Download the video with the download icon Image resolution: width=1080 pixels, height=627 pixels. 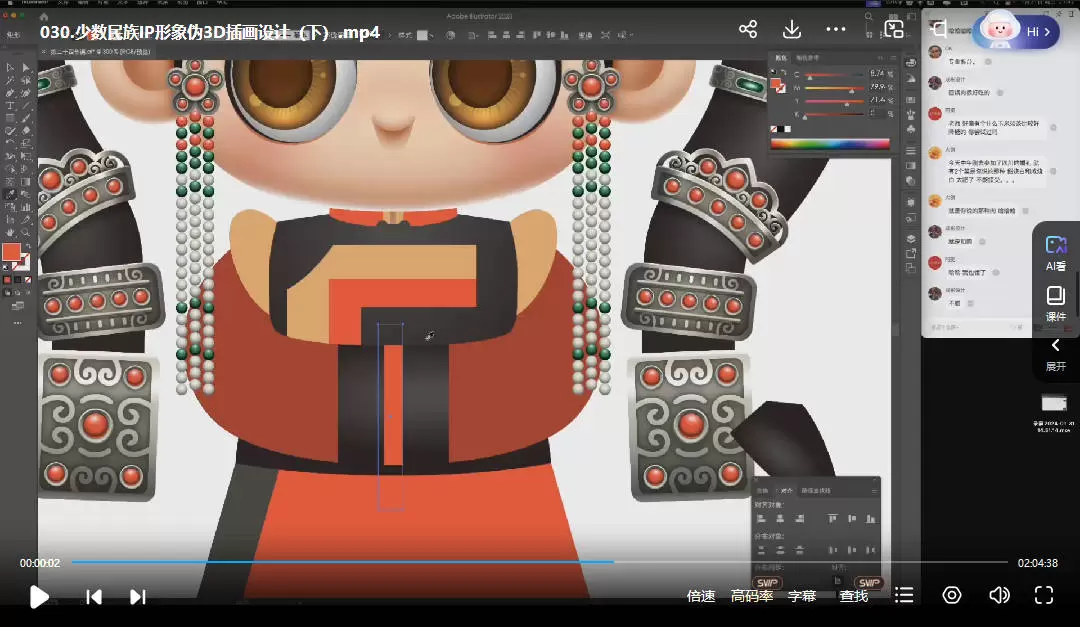(792, 29)
